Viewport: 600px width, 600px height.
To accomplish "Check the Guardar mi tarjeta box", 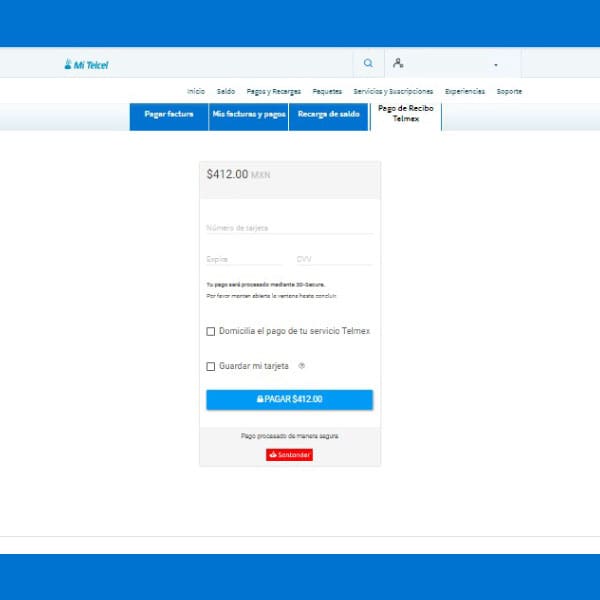I will coord(210,367).
